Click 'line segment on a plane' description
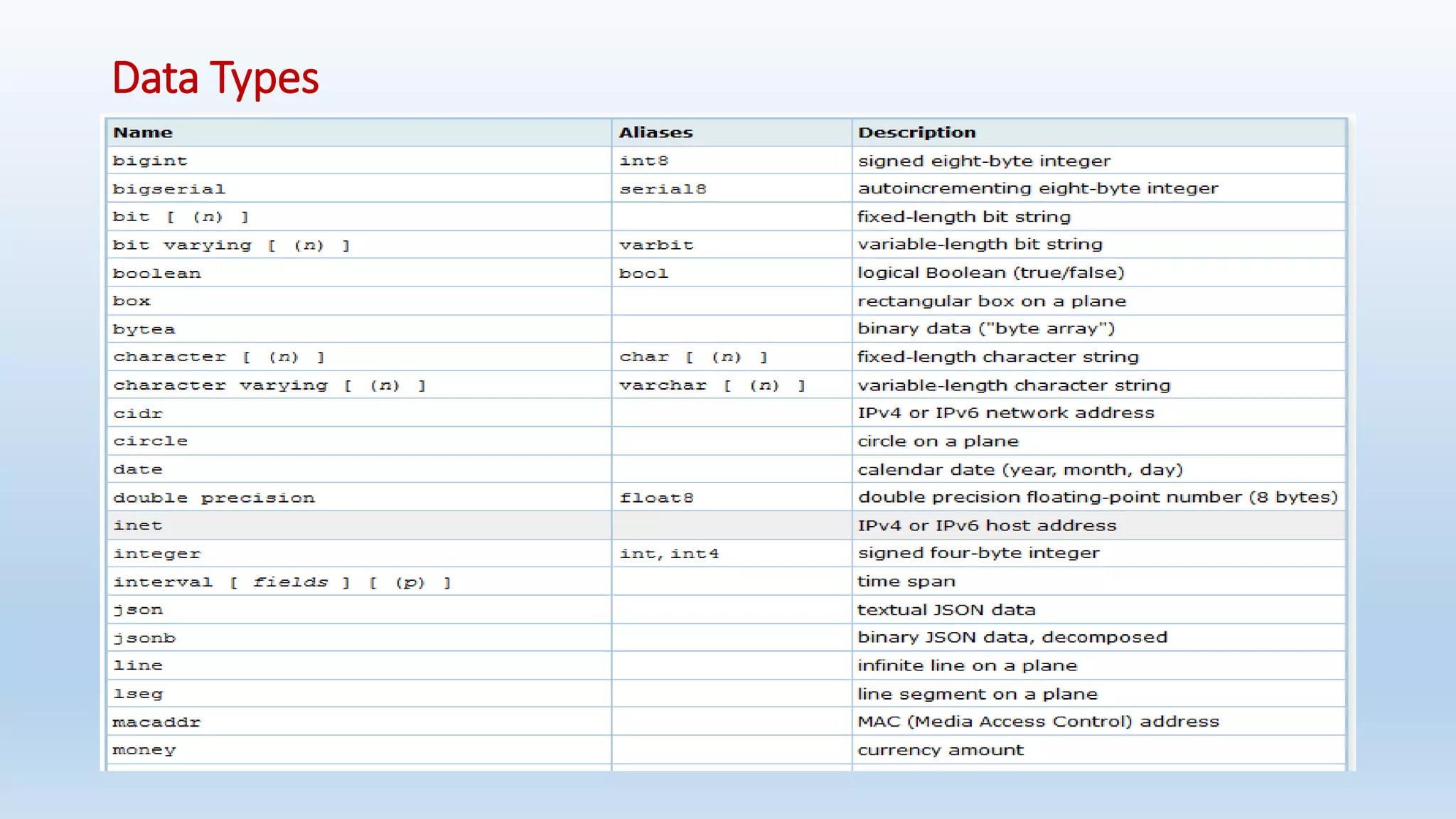This screenshot has width=1456, height=819. (x=978, y=694)
